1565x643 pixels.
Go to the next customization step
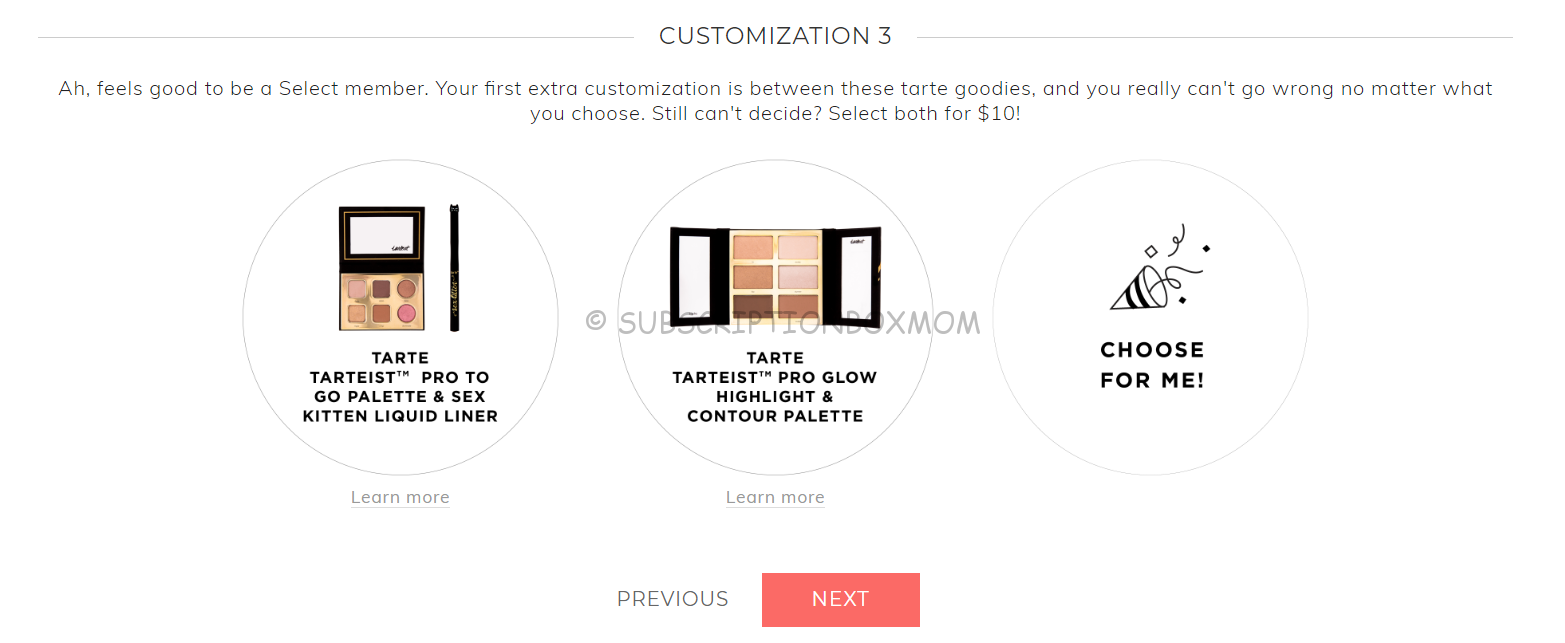(840, 599)
